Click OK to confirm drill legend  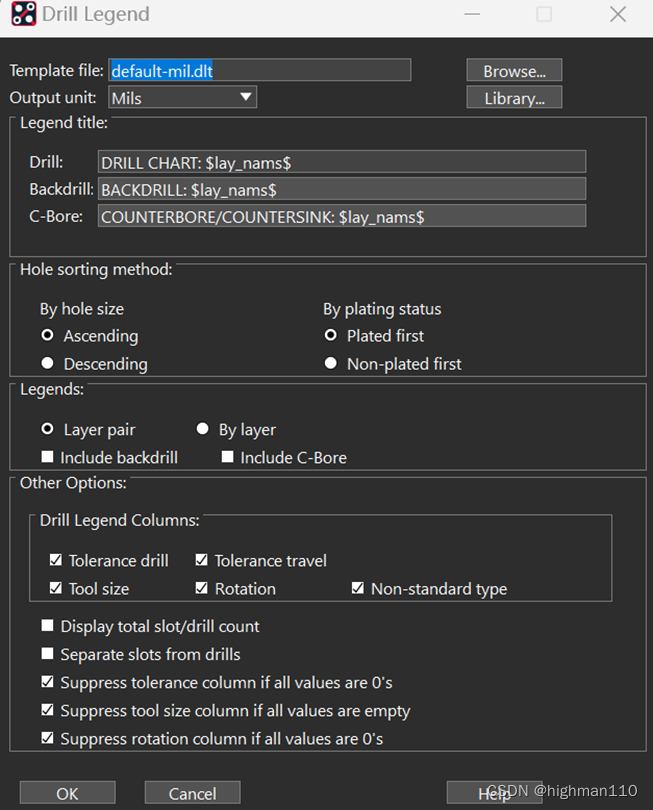point(67,793)
